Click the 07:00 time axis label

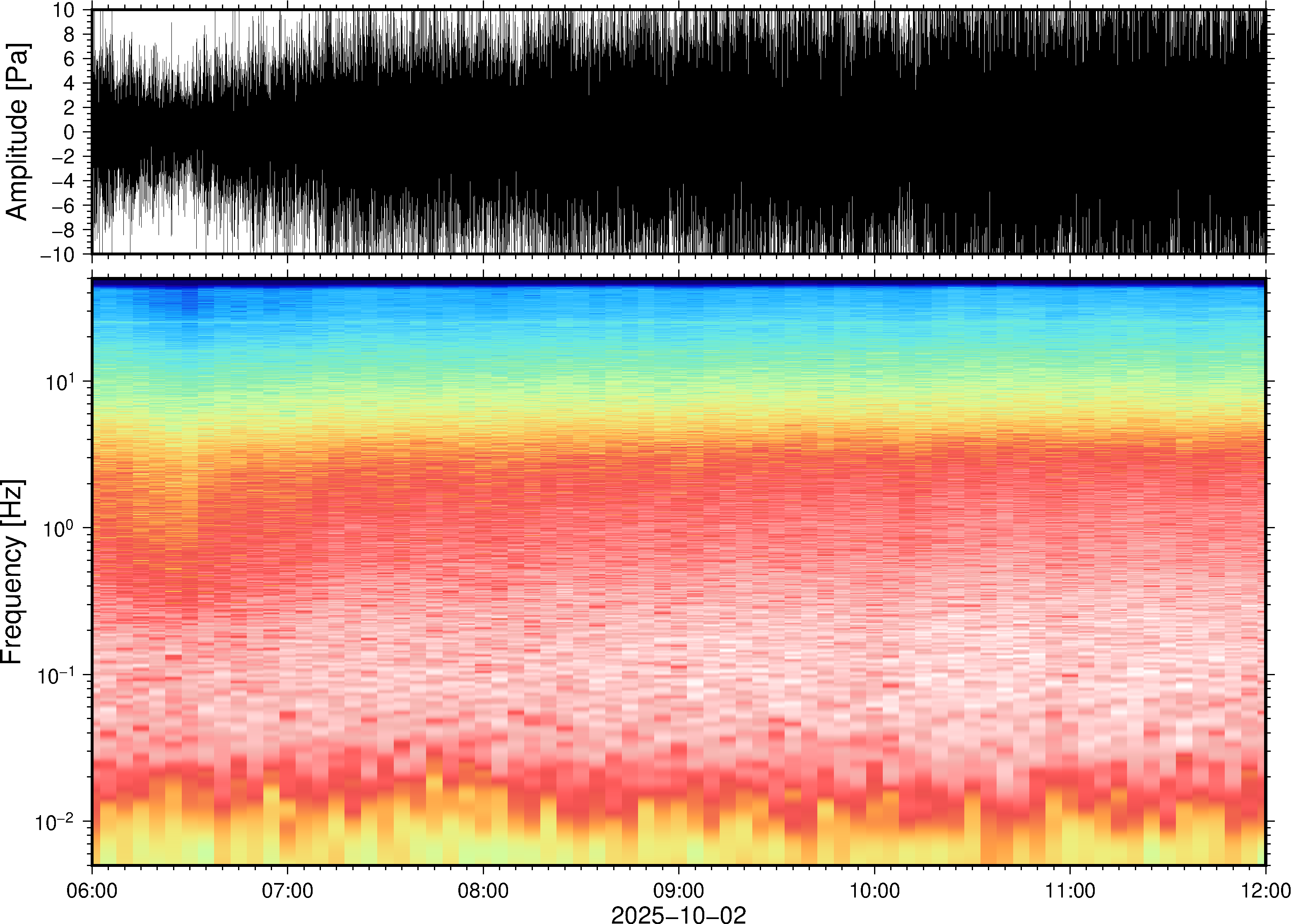[287, 891]
